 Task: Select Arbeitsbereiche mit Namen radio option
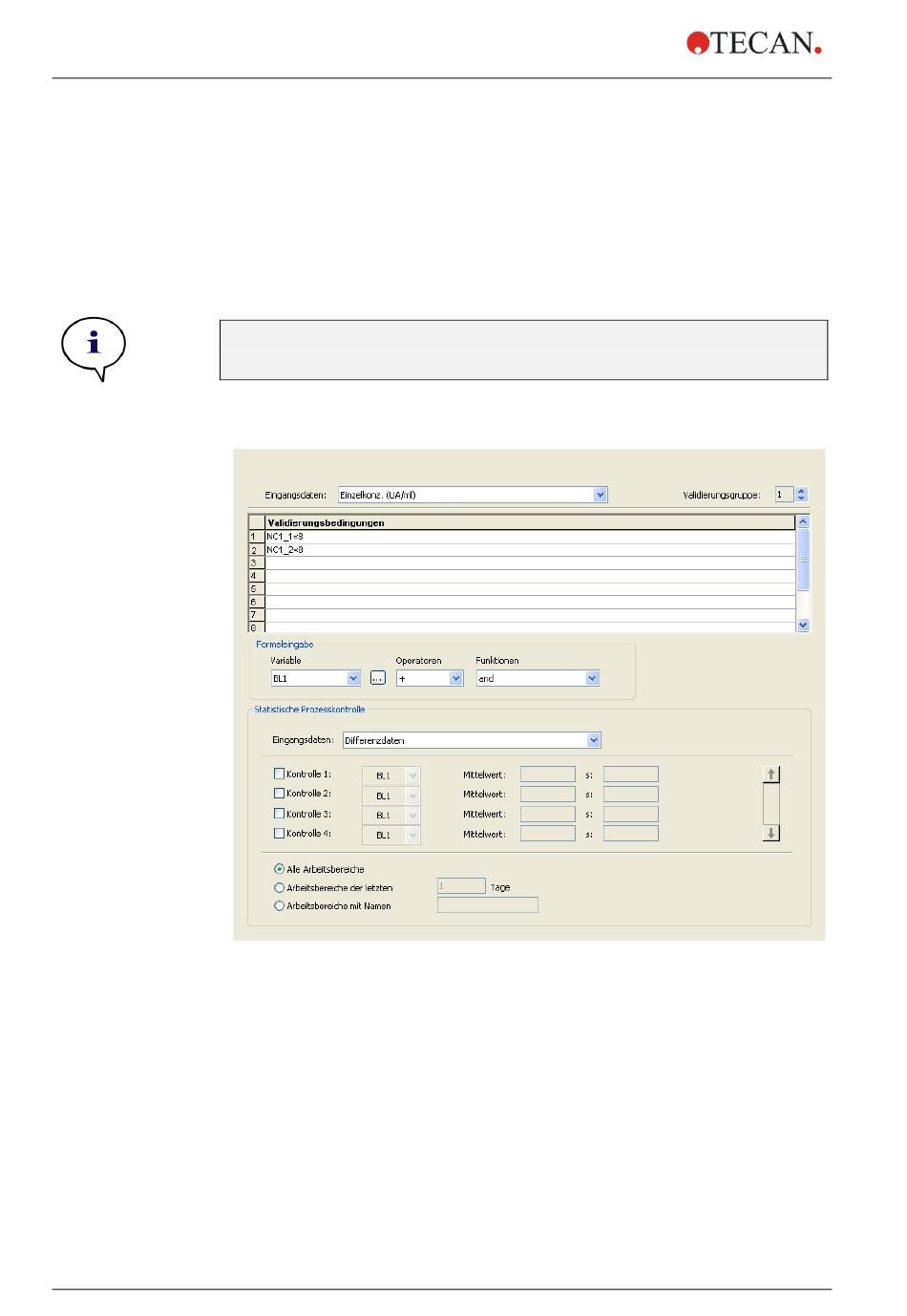[x=280, y=906]
